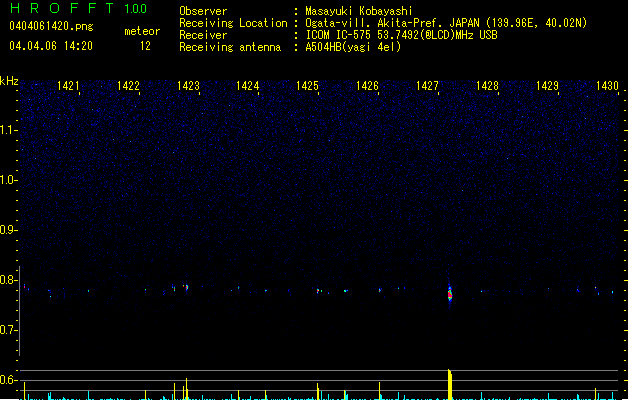Click the 1423 time axis marker
Viewport: 629px width, 400px height.
[x=188, y=86]
